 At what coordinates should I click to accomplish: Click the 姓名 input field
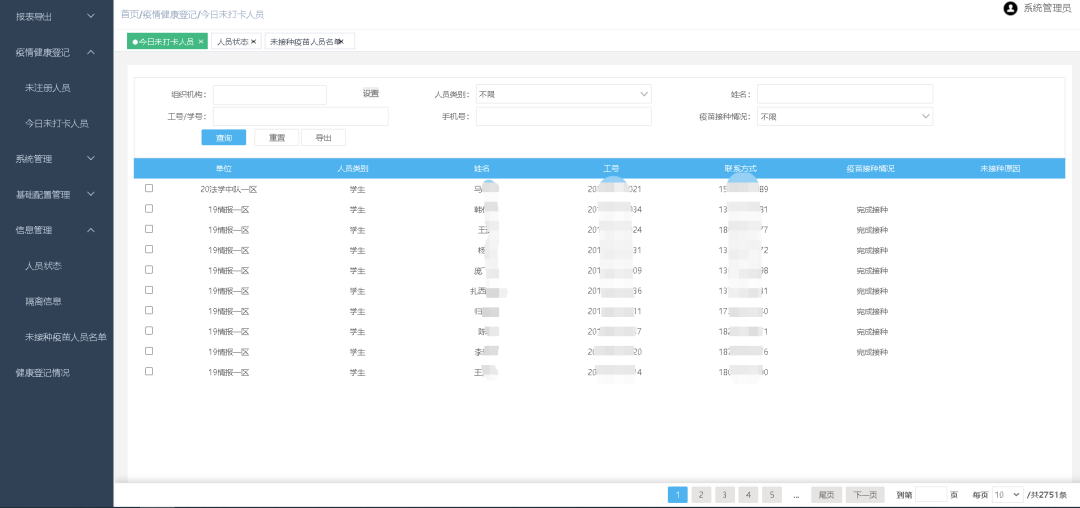(x=845, y=94)
